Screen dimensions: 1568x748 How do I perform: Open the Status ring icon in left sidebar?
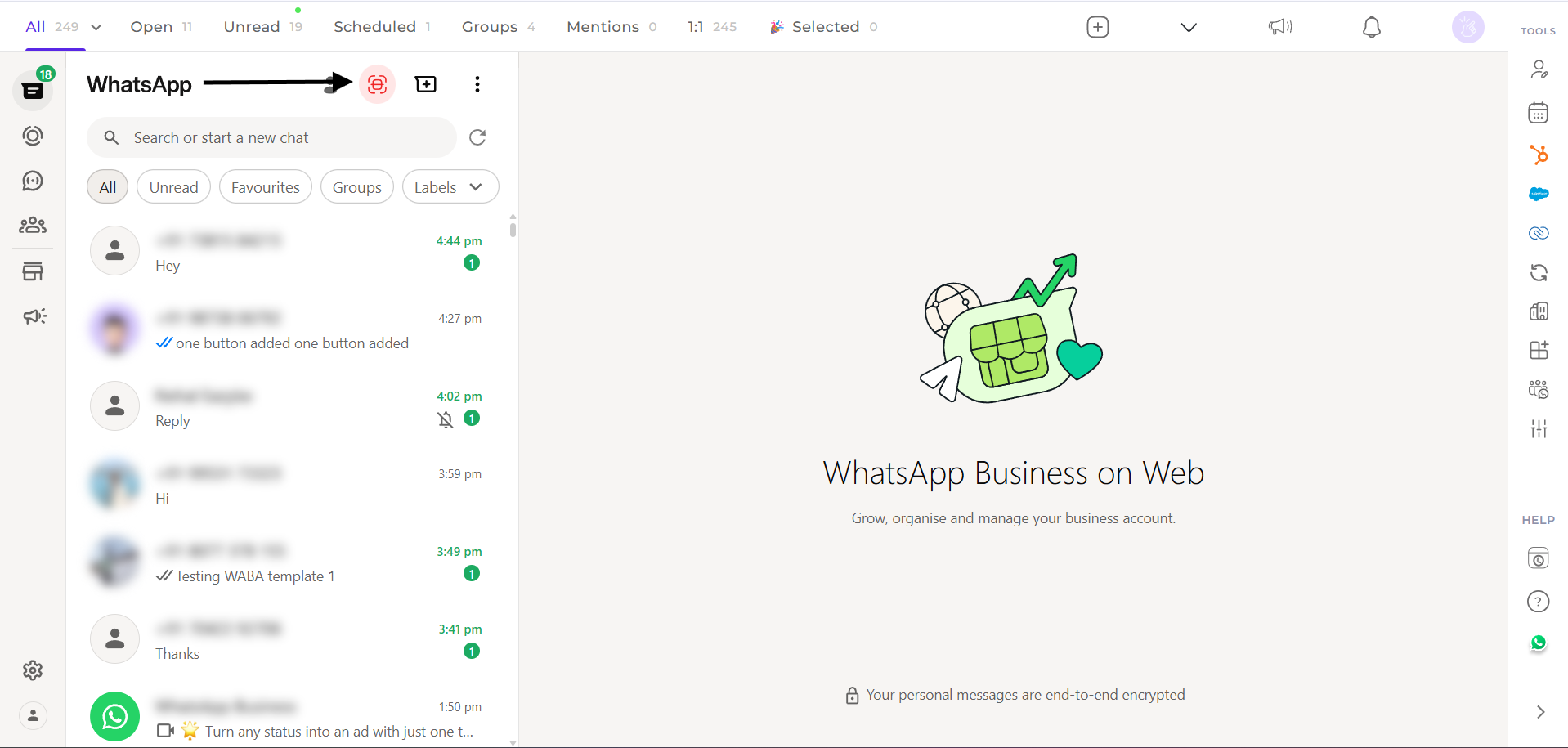click(33, 136)
